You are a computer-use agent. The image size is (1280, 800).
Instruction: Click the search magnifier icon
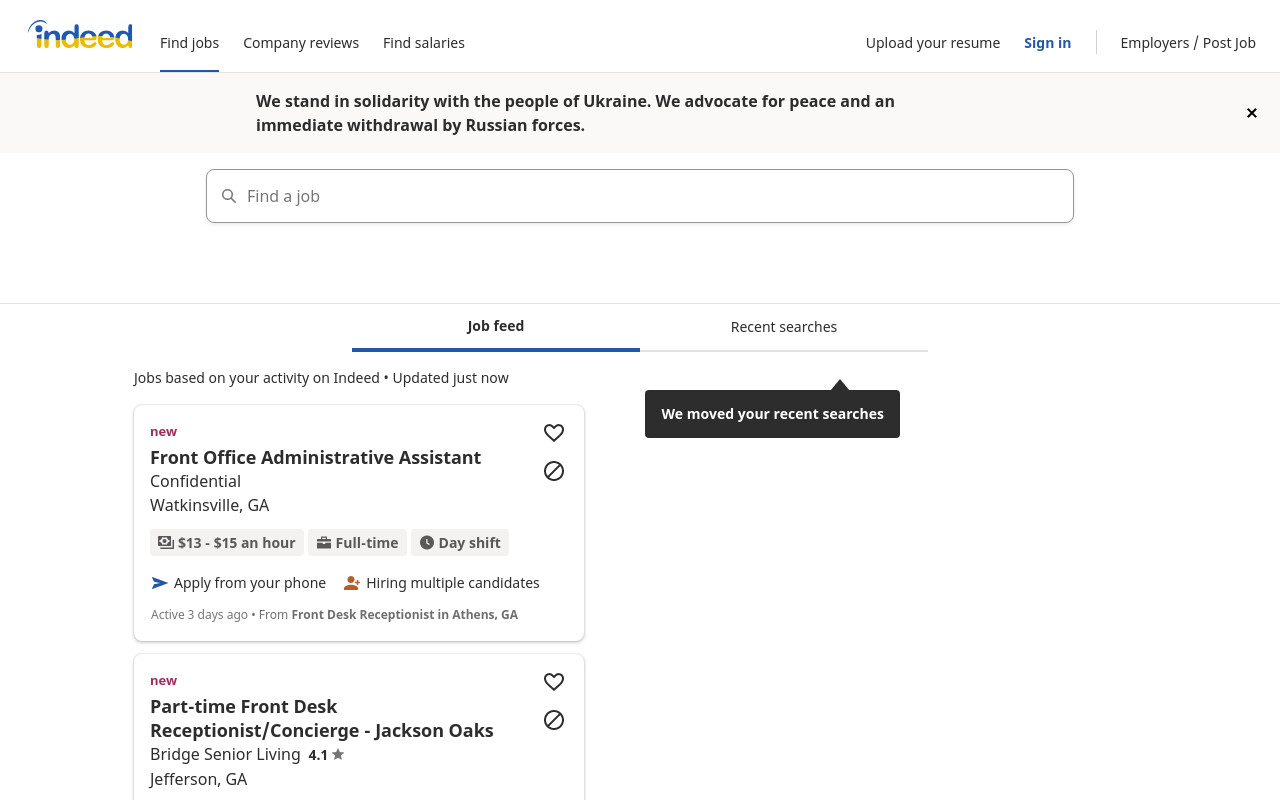[229, 196]
